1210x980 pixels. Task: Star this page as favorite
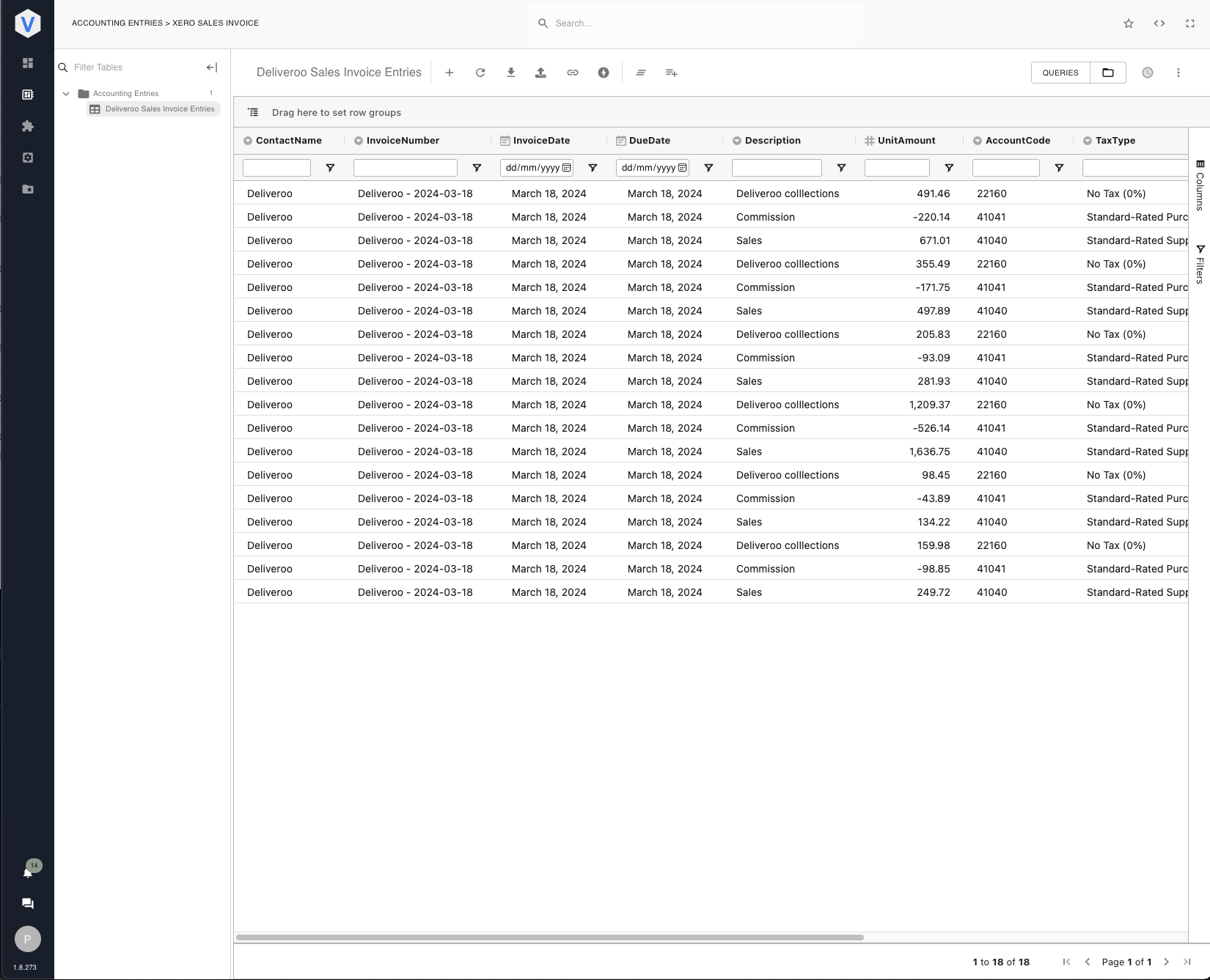click(1129, 23)
